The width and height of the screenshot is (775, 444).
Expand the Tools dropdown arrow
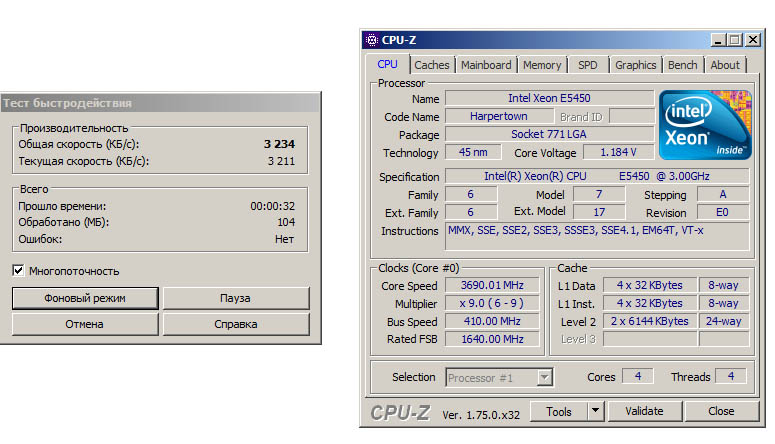tap(596, 411)
